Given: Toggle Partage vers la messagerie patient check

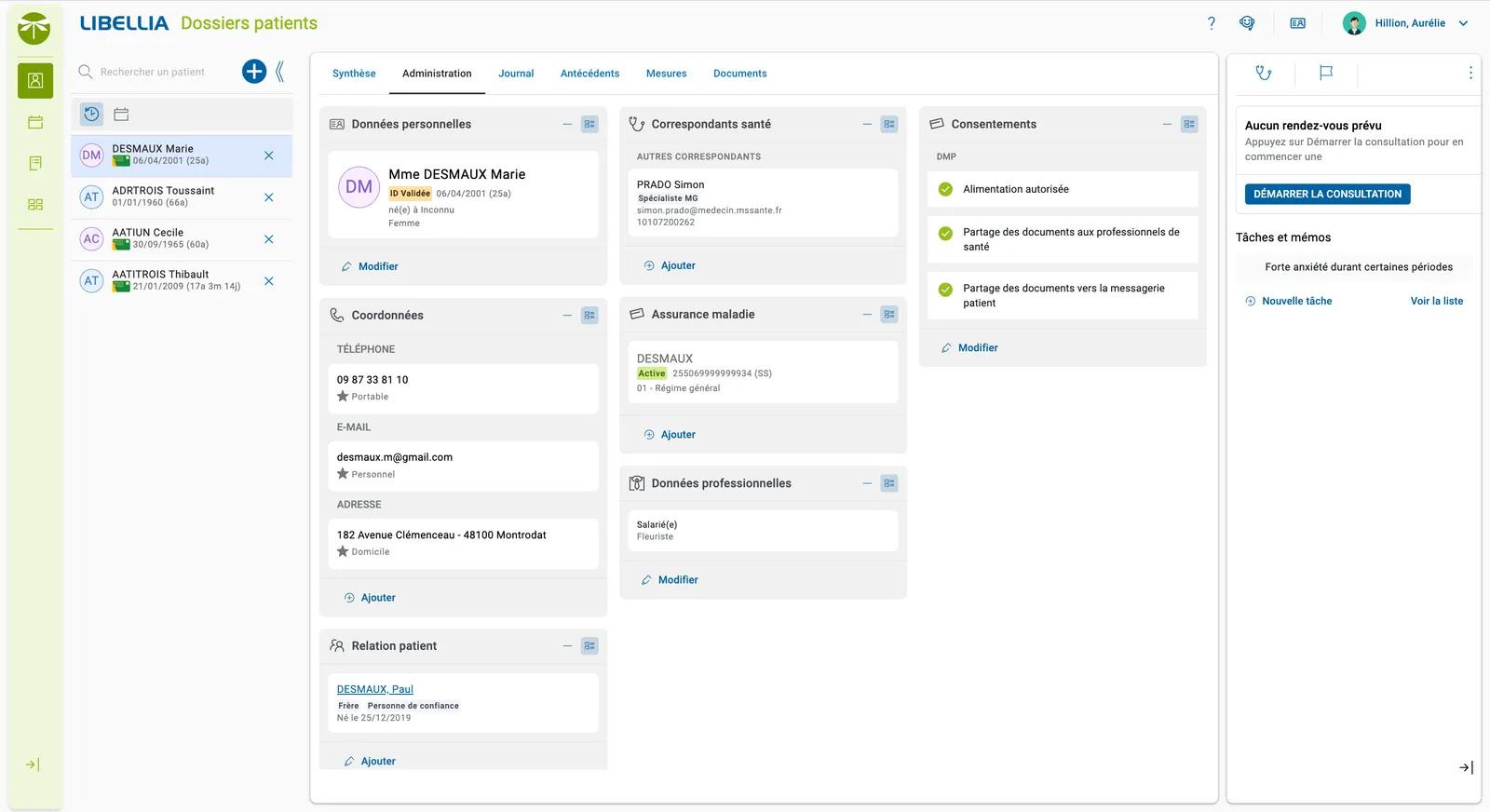Looking at the screenshot, I should pos(945,290).
